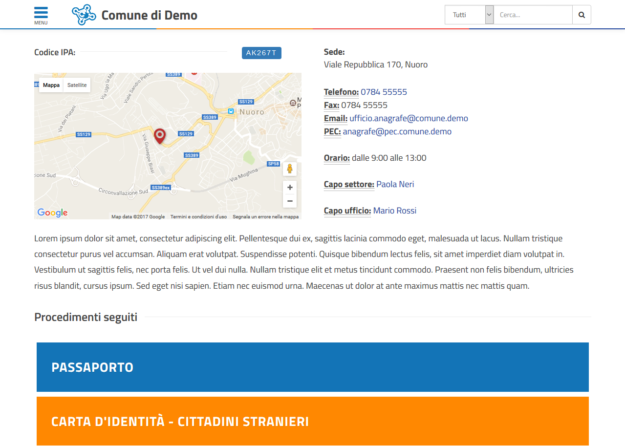Expand the Passaporto procedure panel

coord(312,367)
